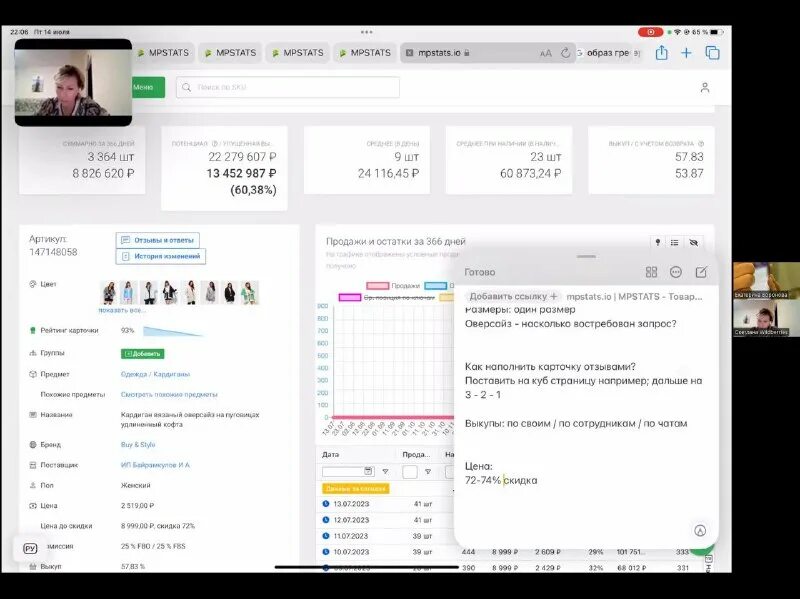The height and width of the screenshot is (599, 800).
Task: Tap the Safari share icon
Action: [x=661, y=53]
